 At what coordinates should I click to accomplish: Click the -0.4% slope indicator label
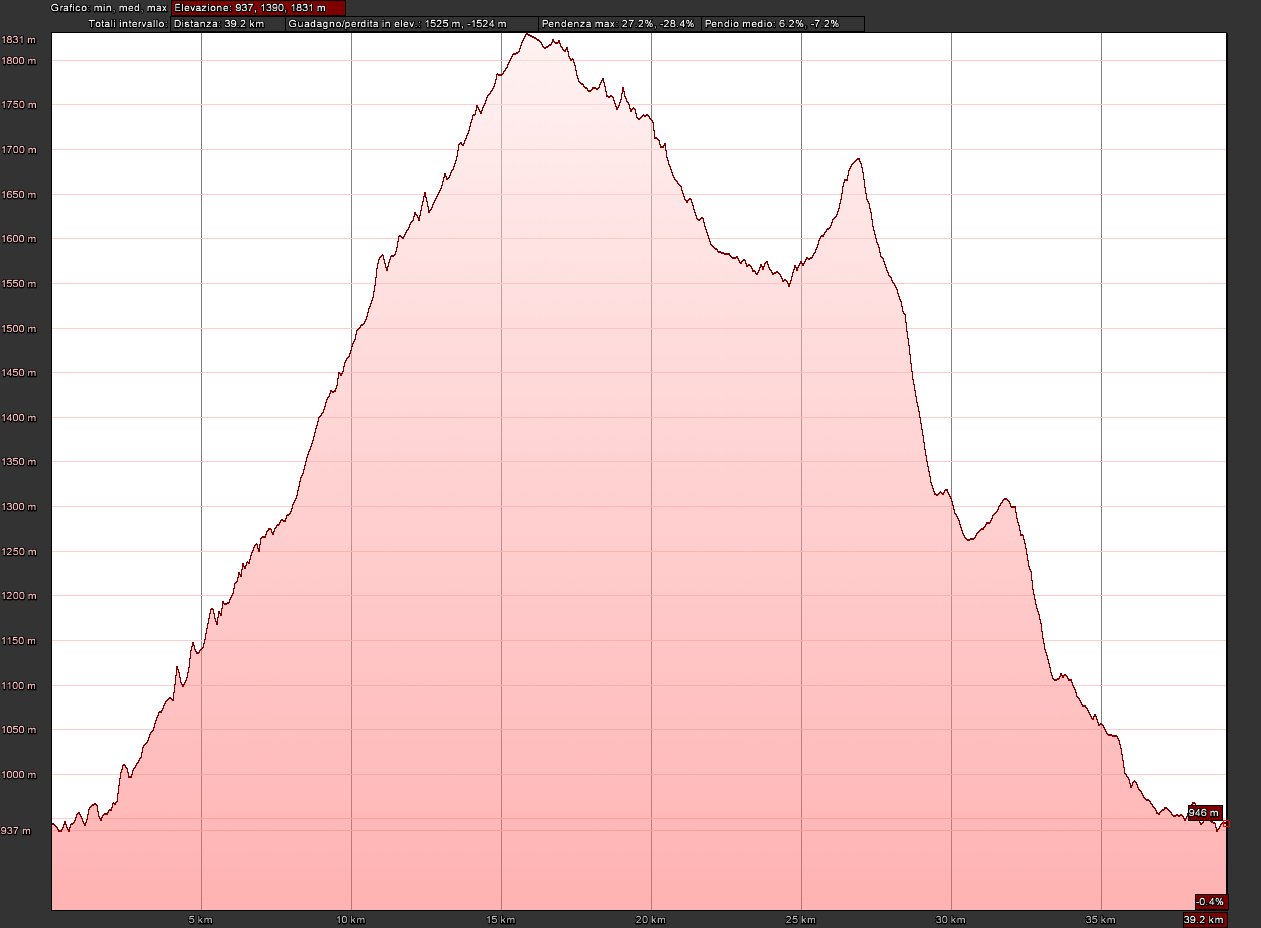[1210, 901]
